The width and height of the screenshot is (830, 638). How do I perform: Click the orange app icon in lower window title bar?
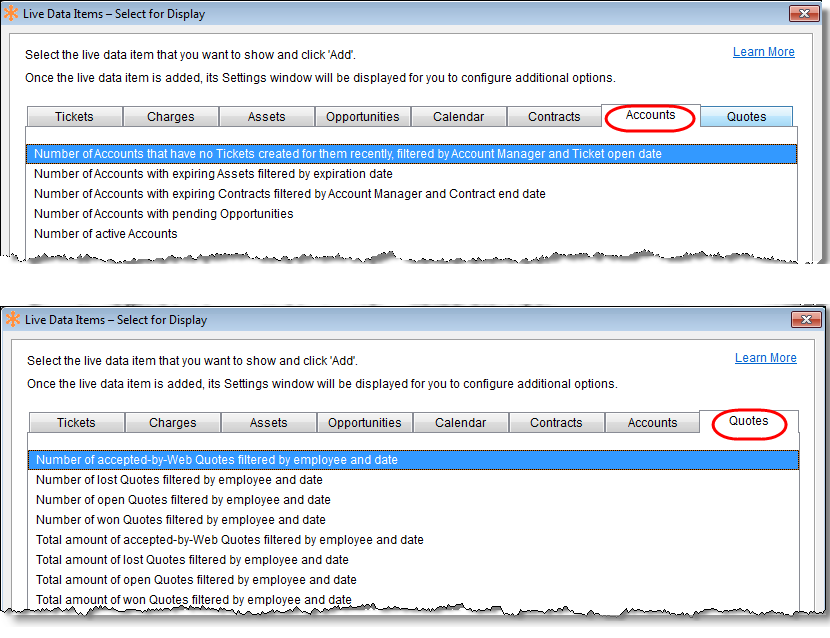point(13,320)
